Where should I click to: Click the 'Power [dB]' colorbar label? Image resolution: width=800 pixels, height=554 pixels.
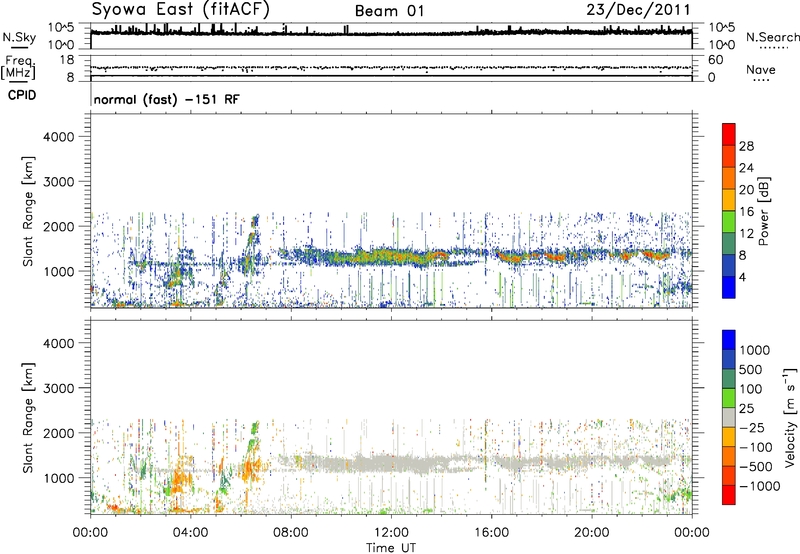click(763, 211)
